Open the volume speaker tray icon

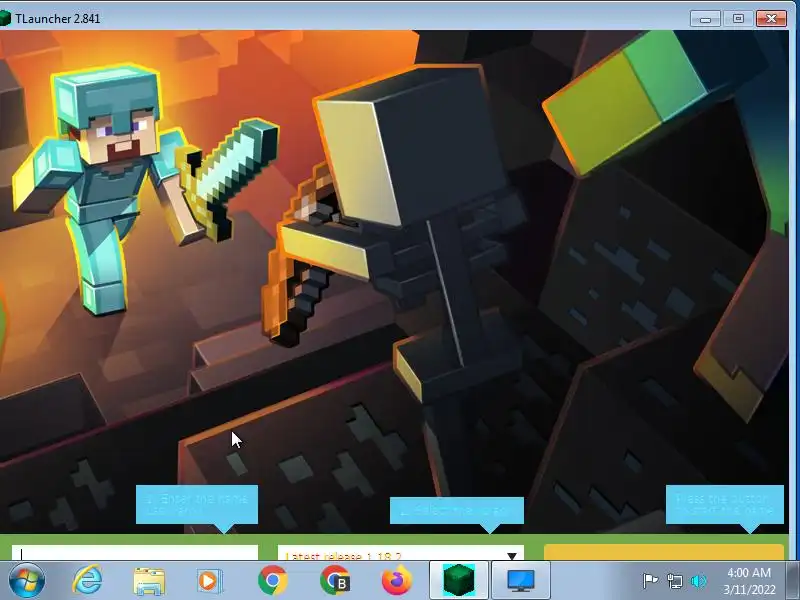698,581
